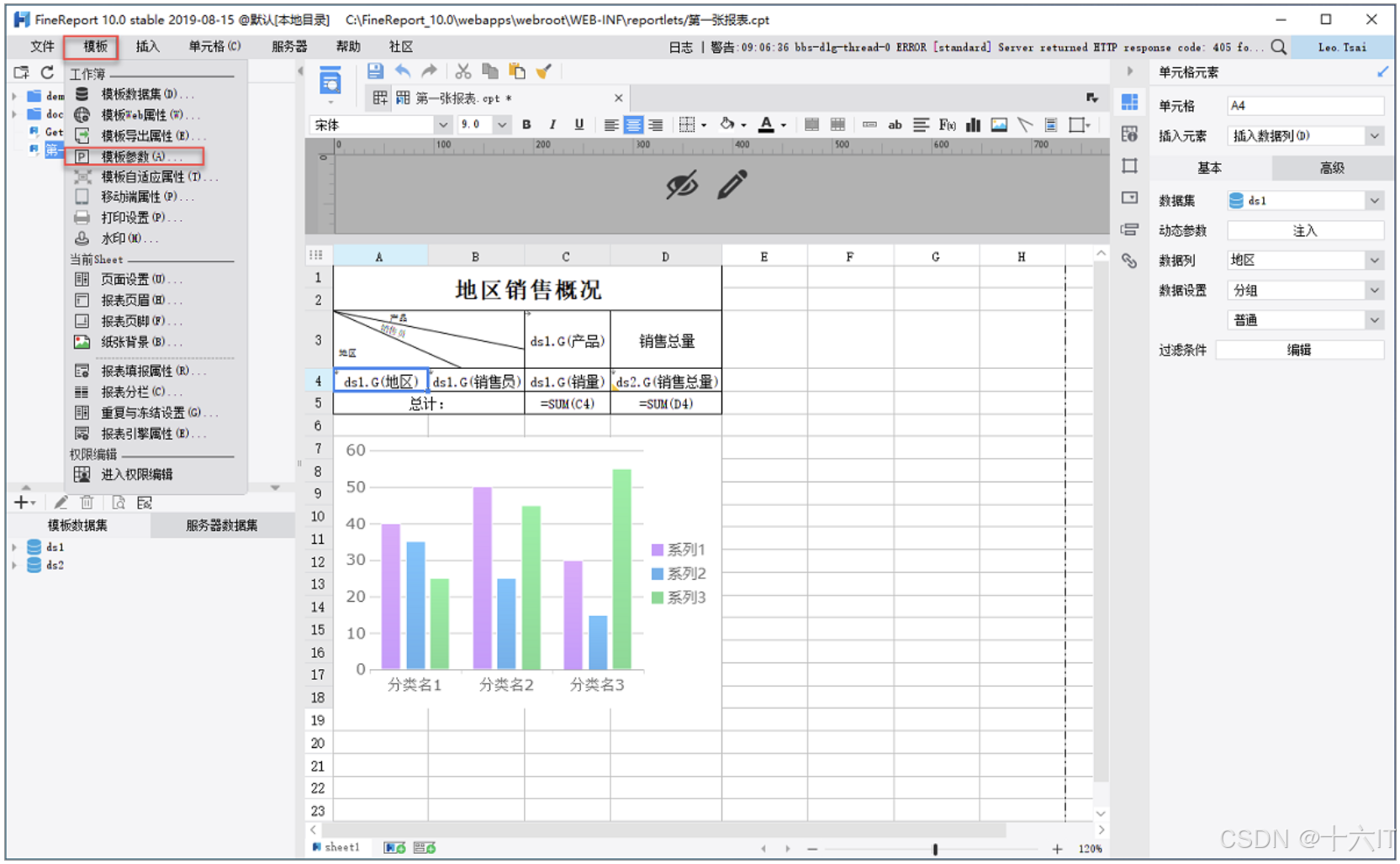Click the Format Painter brush icon

(544, 71)
